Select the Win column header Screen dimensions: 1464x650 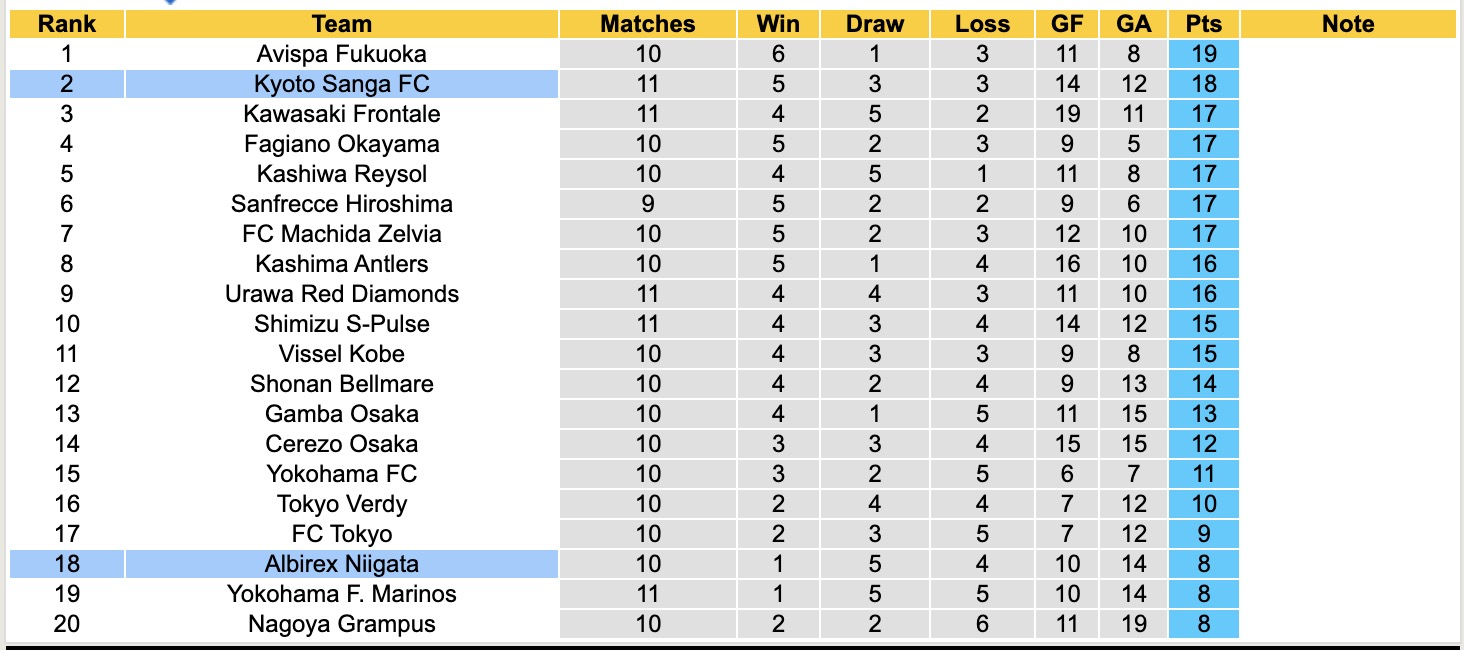pos(778,24)
